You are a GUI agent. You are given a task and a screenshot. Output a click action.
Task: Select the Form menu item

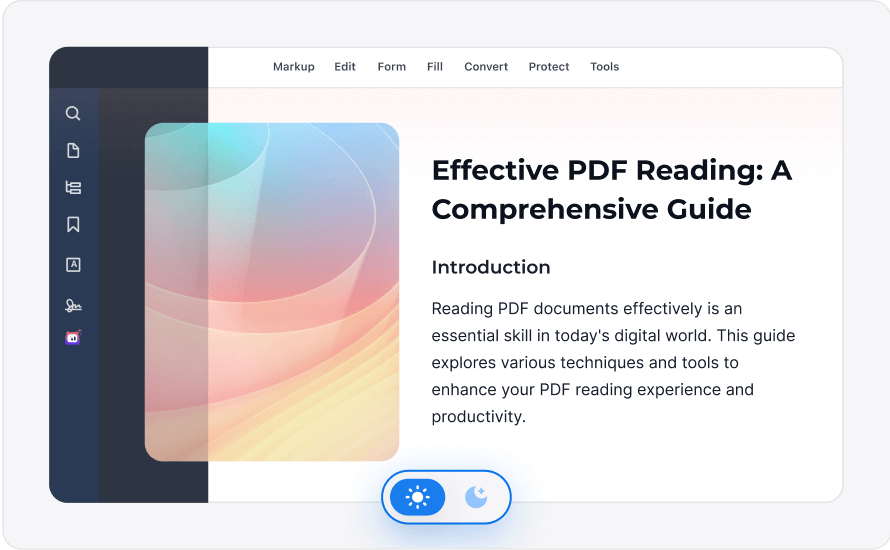[x=391, y=67]
